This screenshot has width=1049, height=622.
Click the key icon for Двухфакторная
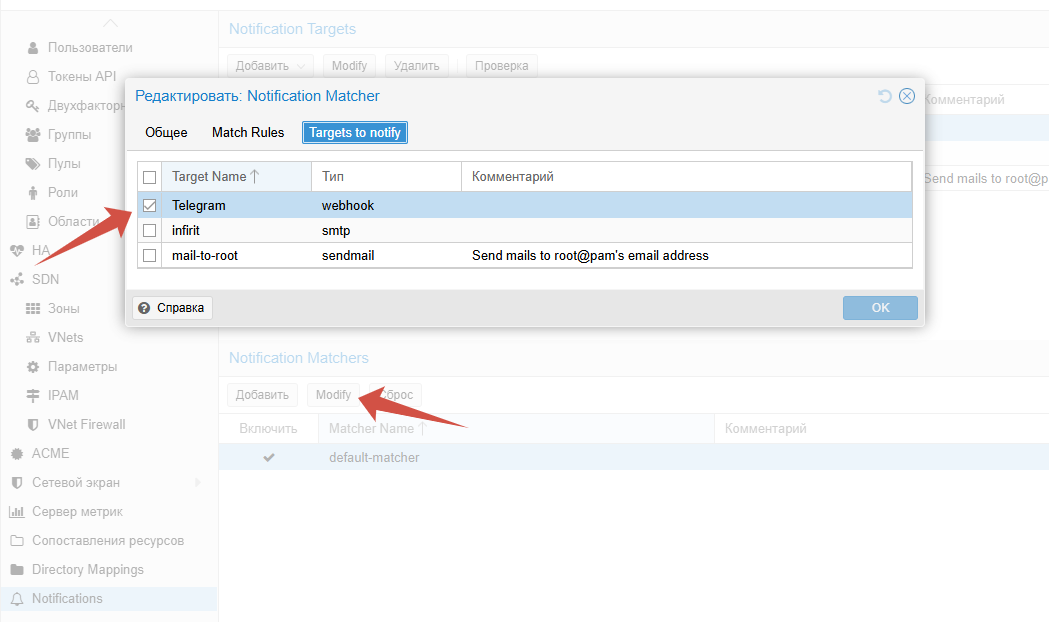click(33, 106)
